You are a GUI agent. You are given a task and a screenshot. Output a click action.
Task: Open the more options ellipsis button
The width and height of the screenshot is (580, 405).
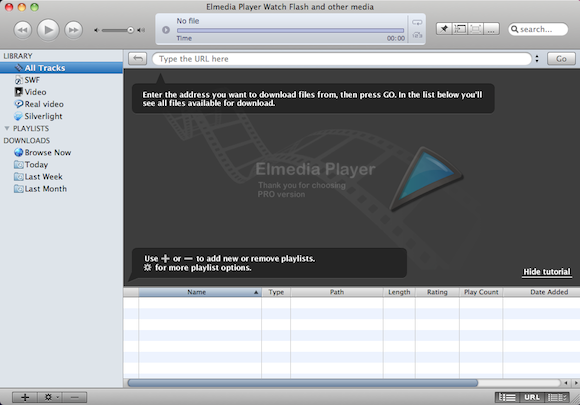tap(491, 29)
